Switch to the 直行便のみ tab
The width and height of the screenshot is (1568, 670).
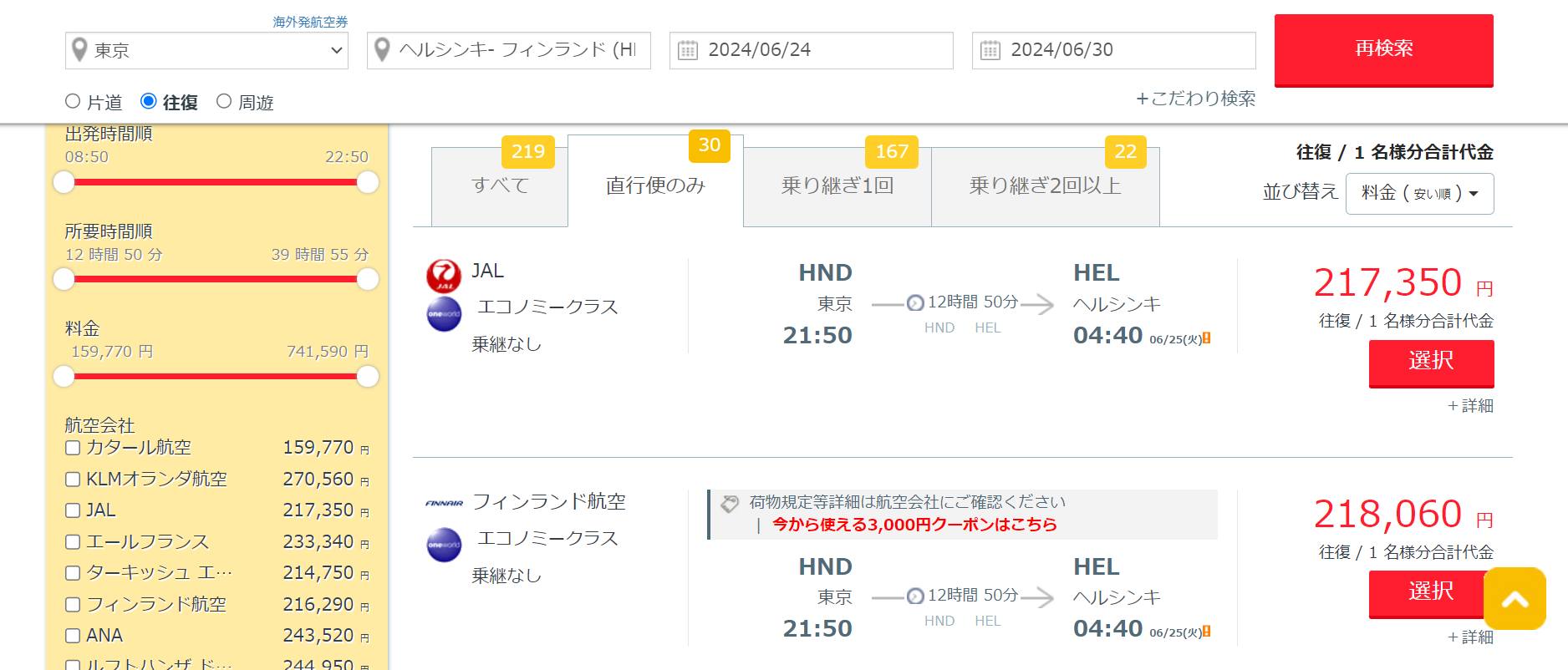(655, 181)
